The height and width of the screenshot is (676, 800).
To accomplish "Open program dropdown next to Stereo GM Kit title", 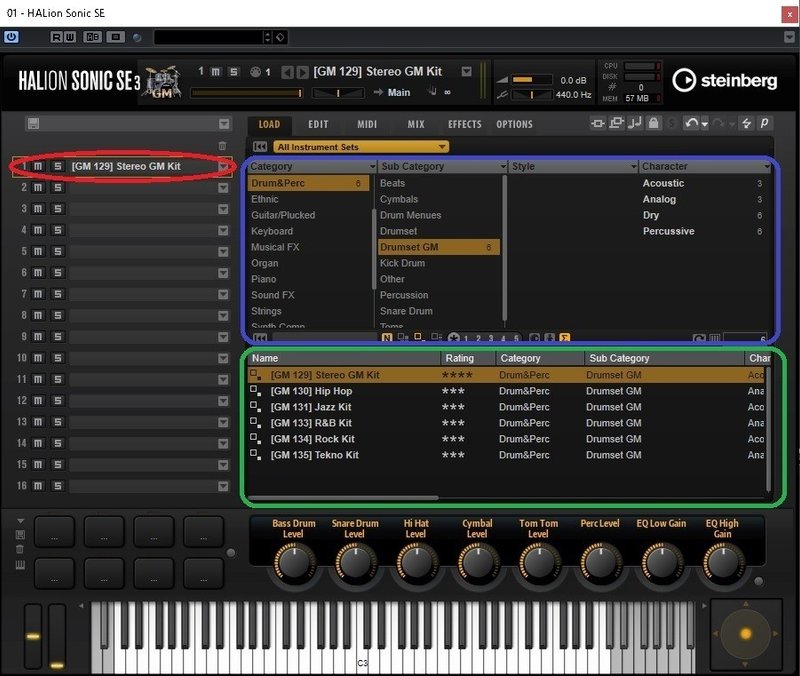I will click(x=466, y=71).
